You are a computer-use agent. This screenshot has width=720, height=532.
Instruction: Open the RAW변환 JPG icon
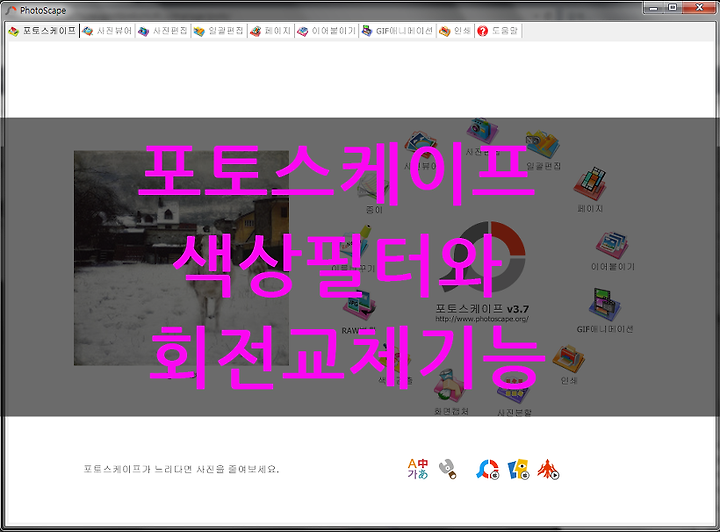(x=360, y=306)
